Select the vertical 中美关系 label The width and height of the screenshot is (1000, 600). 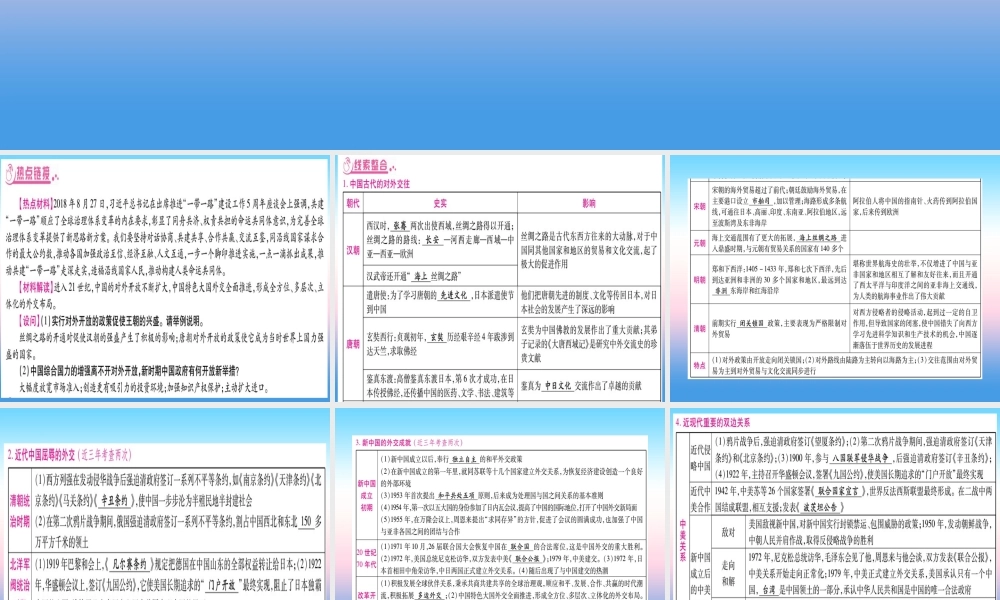pyautogui.click(x=682, y=539)
